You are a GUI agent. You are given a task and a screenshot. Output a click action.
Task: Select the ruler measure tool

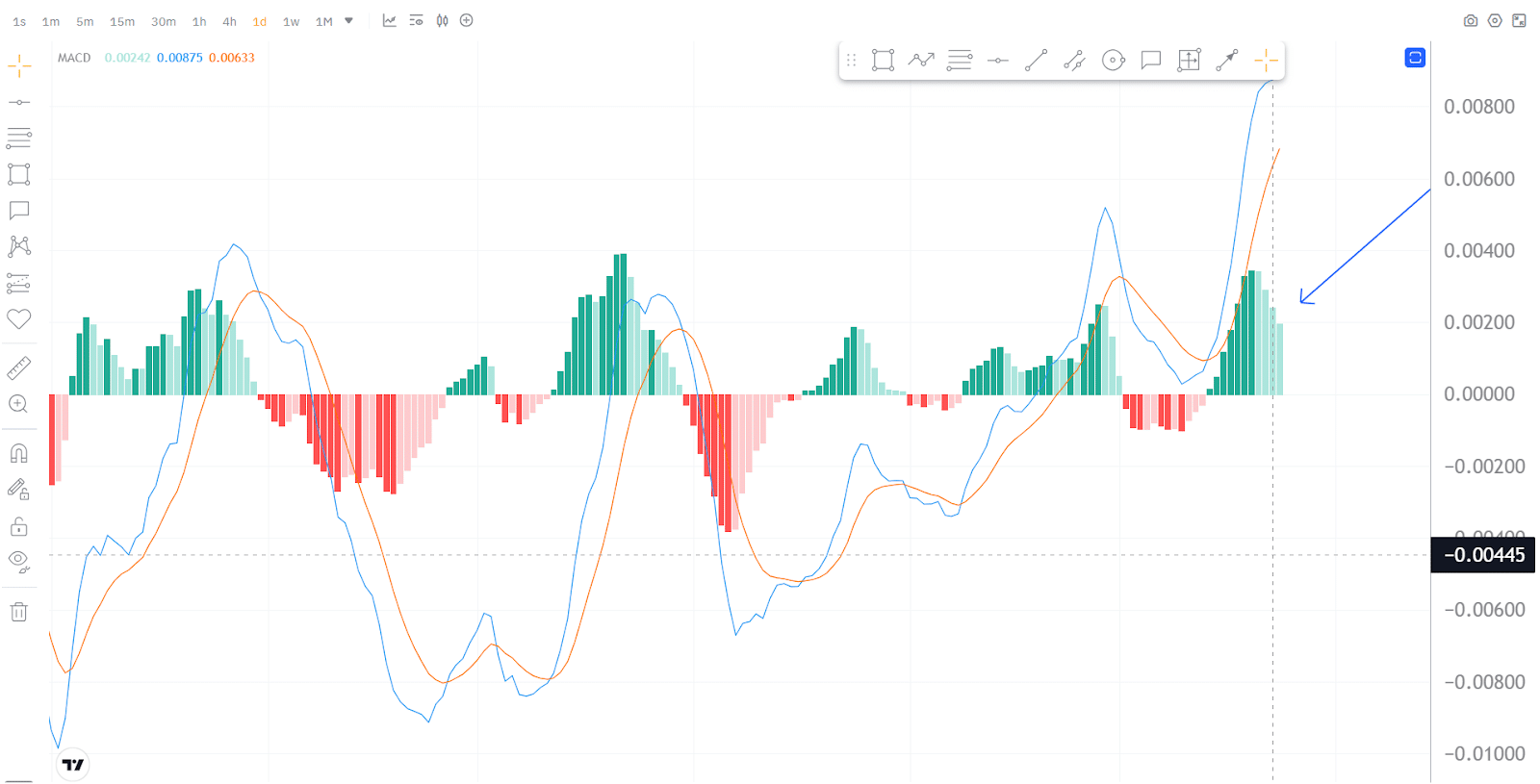(x=19, y=367)
